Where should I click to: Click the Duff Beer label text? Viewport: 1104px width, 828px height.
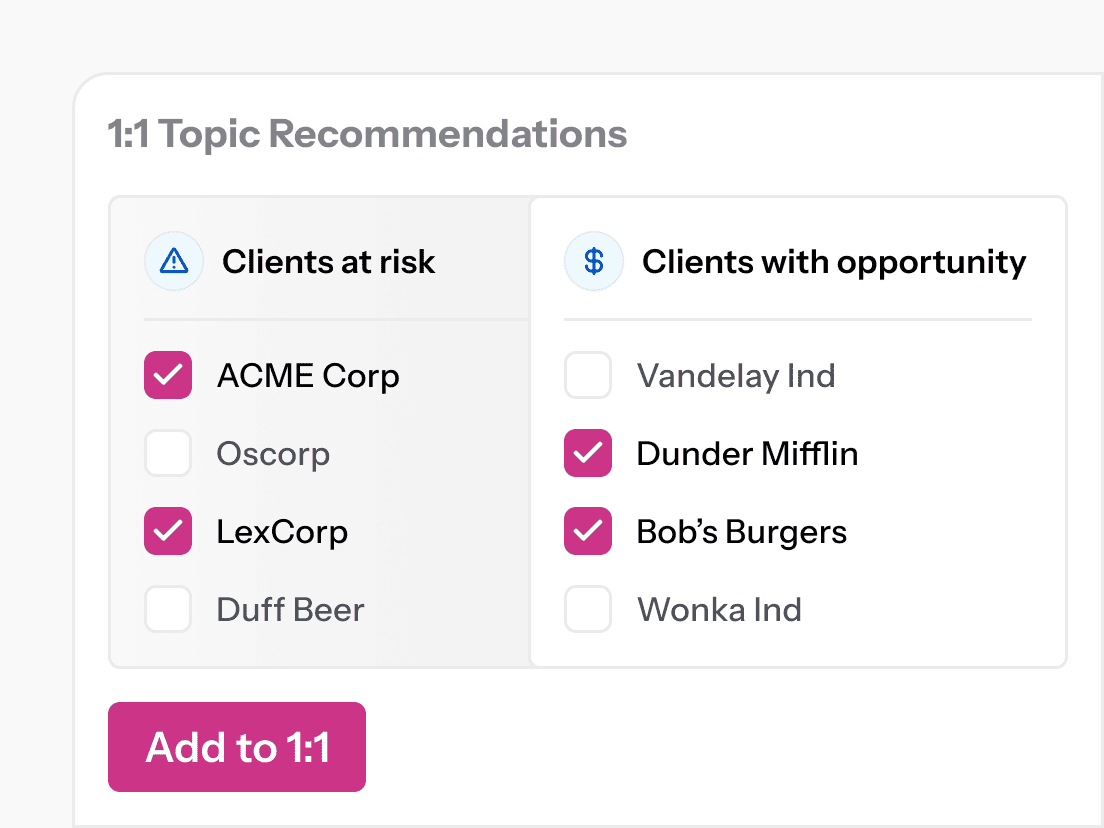pyautogui.click(x=290, y=610)
